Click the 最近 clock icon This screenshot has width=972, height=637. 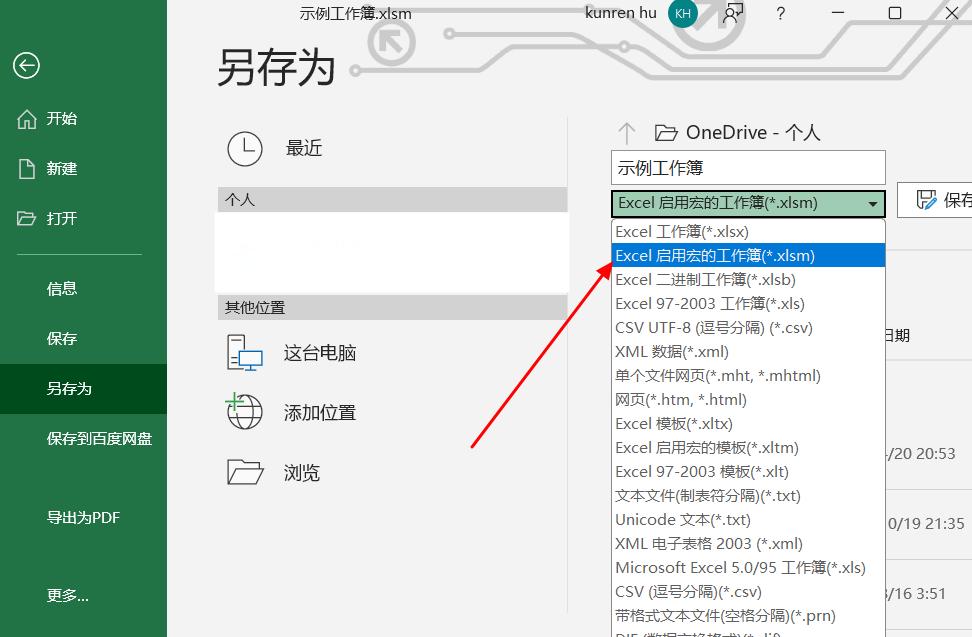245,149
